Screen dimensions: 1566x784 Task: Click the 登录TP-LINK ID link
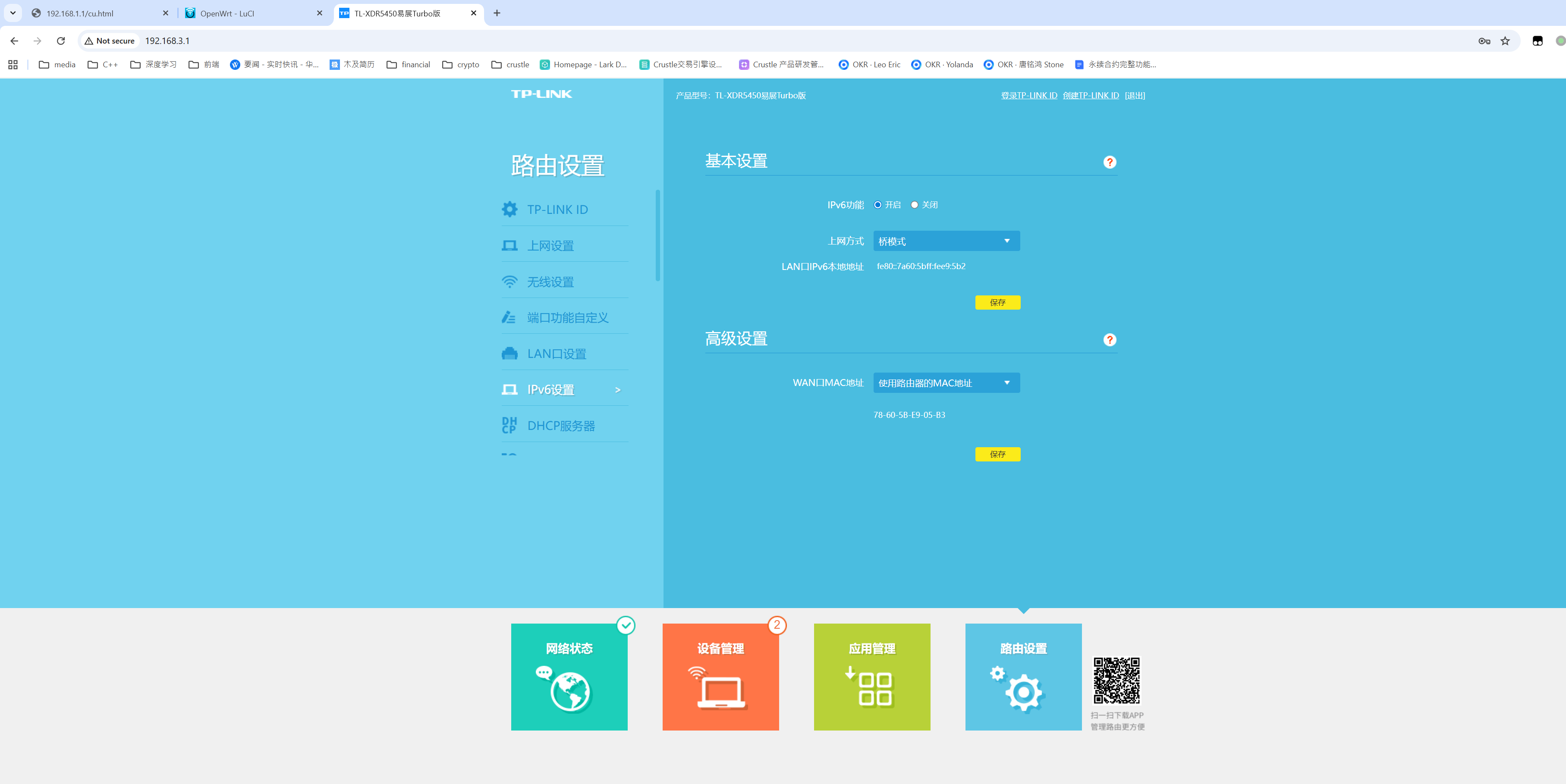coord(1028,95)
